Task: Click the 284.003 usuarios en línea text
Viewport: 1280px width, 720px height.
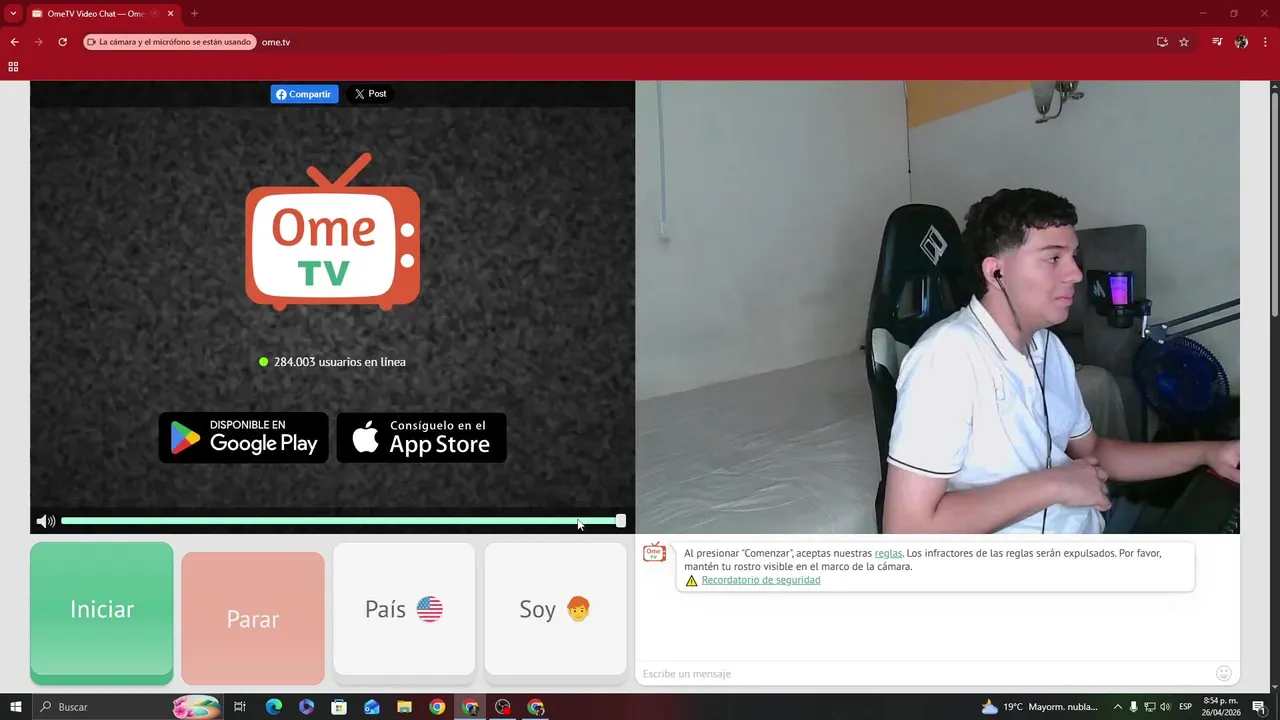Action: pyautogui.click(x=340, y=362)
